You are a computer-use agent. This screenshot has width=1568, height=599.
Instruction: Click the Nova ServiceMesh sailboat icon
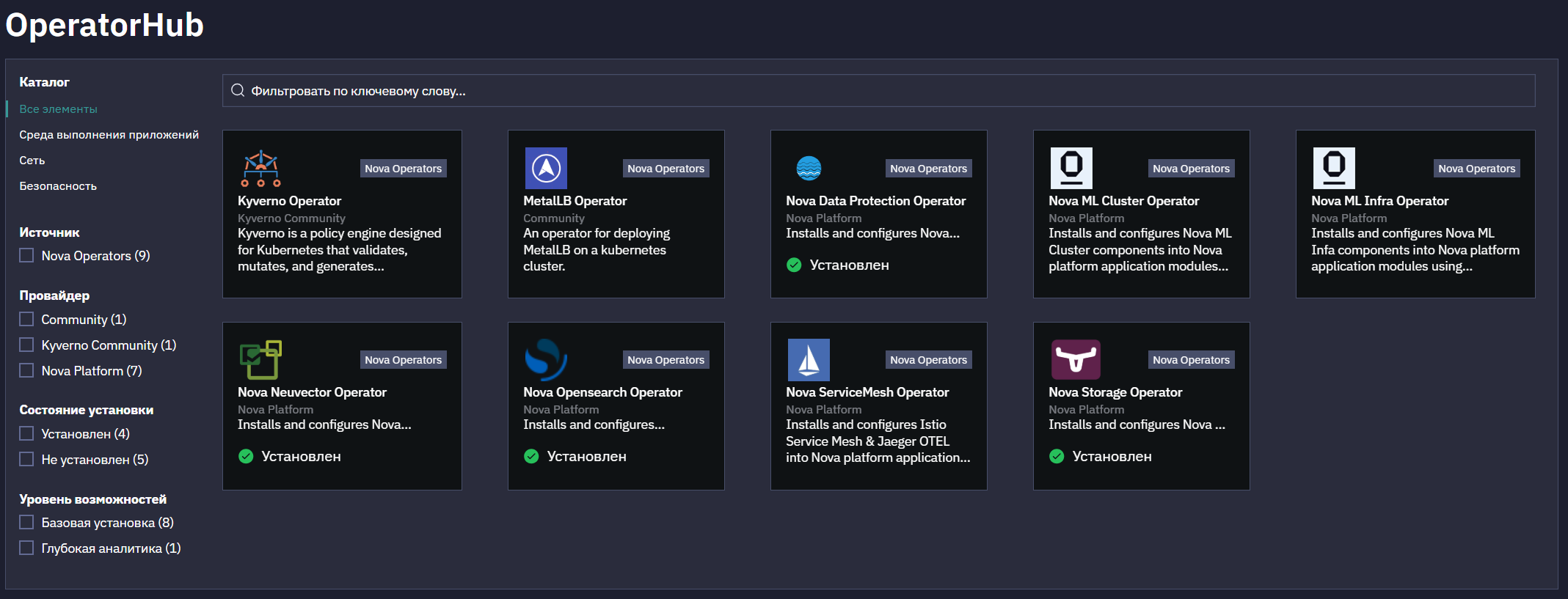pyautogui.click(x=809, y=359)
